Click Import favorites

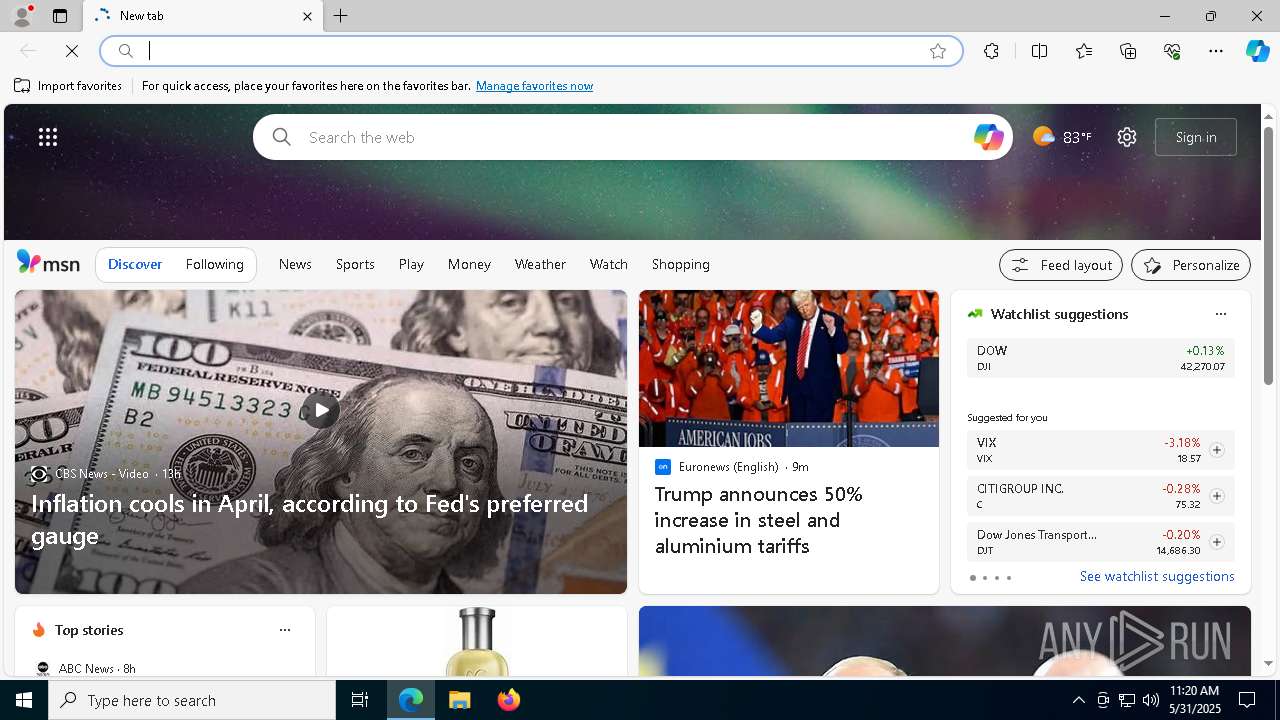(x=68, y=86)
